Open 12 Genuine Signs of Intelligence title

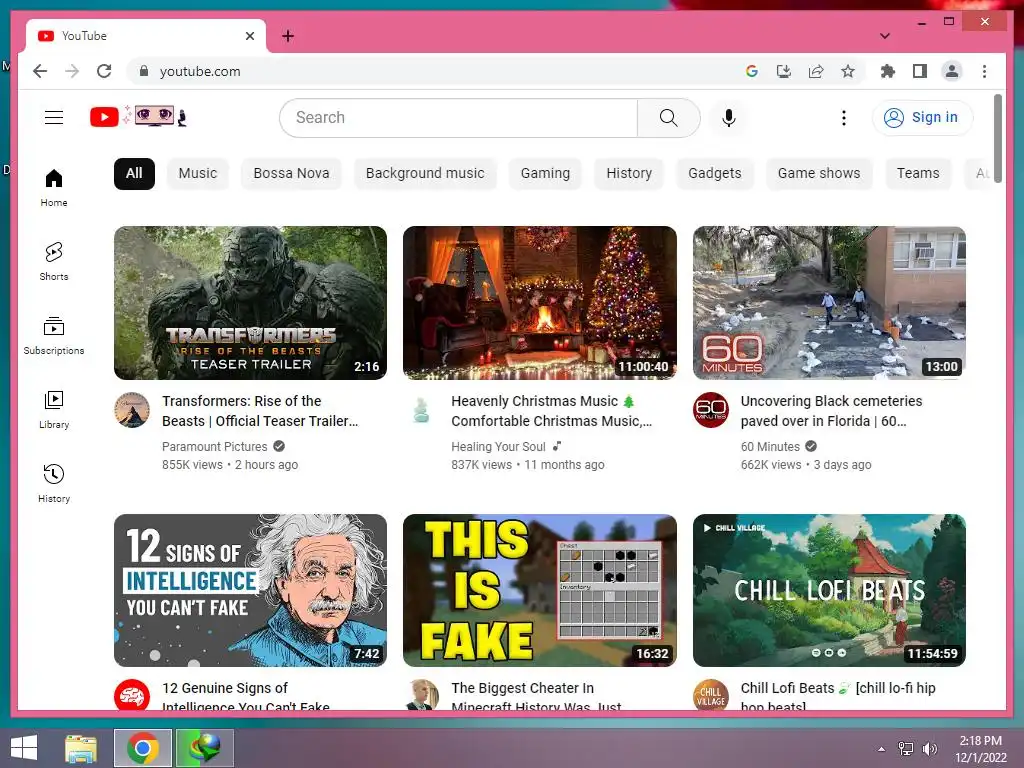pyautogui.click(x=246, y=696)
